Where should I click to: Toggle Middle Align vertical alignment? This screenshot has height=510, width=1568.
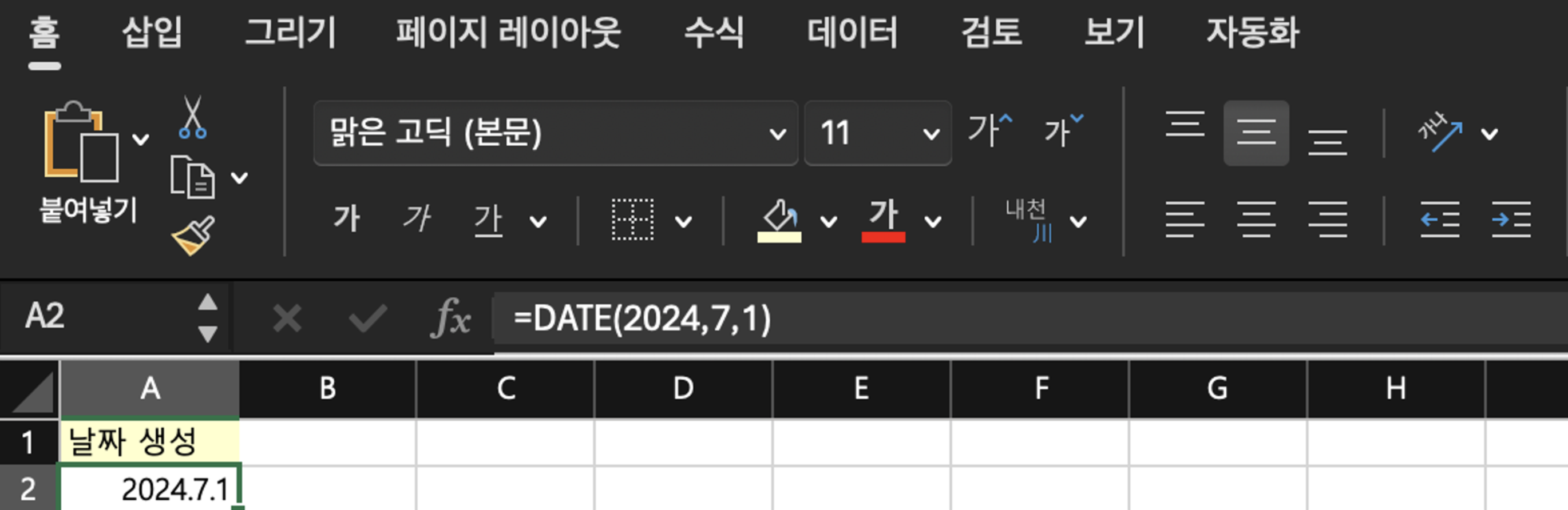pyautogui.click(x=1256, y=133)
